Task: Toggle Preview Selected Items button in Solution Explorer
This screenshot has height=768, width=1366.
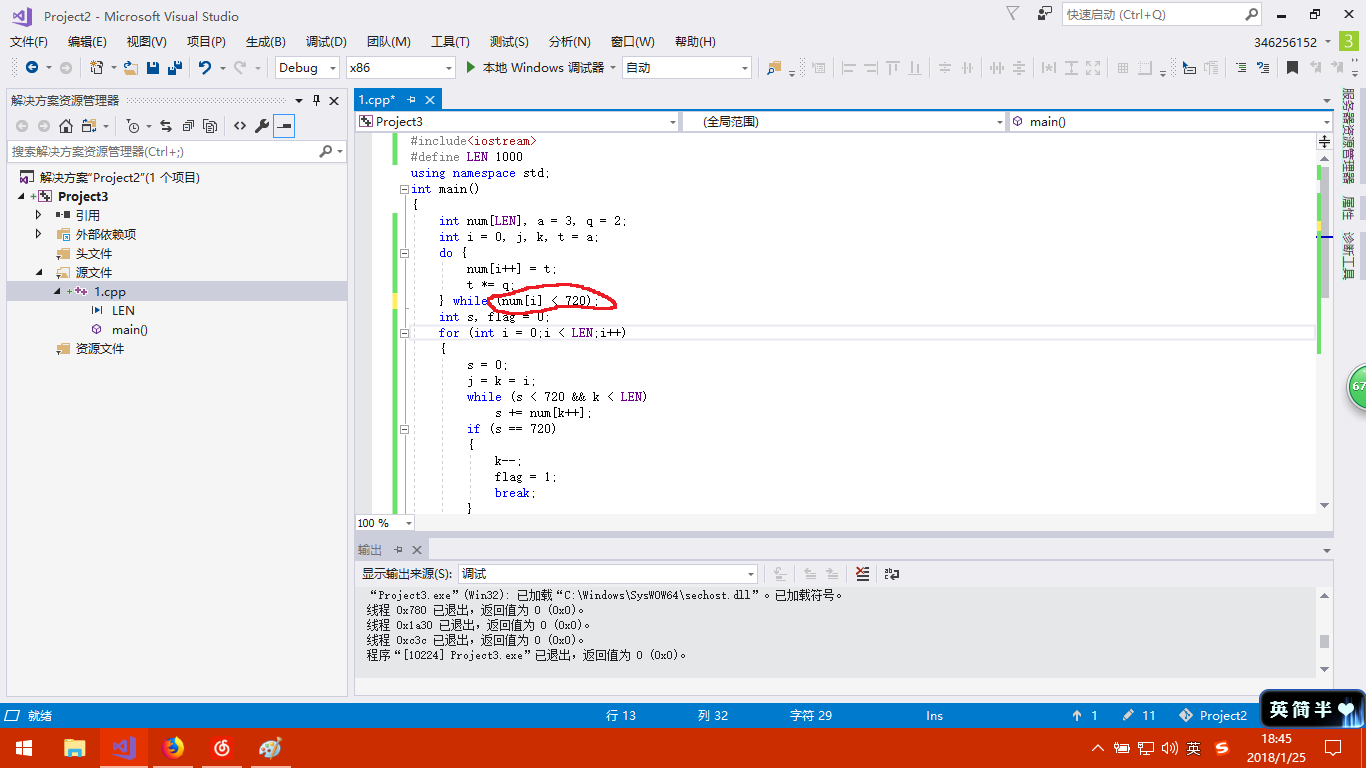Action: coord(284,126)
